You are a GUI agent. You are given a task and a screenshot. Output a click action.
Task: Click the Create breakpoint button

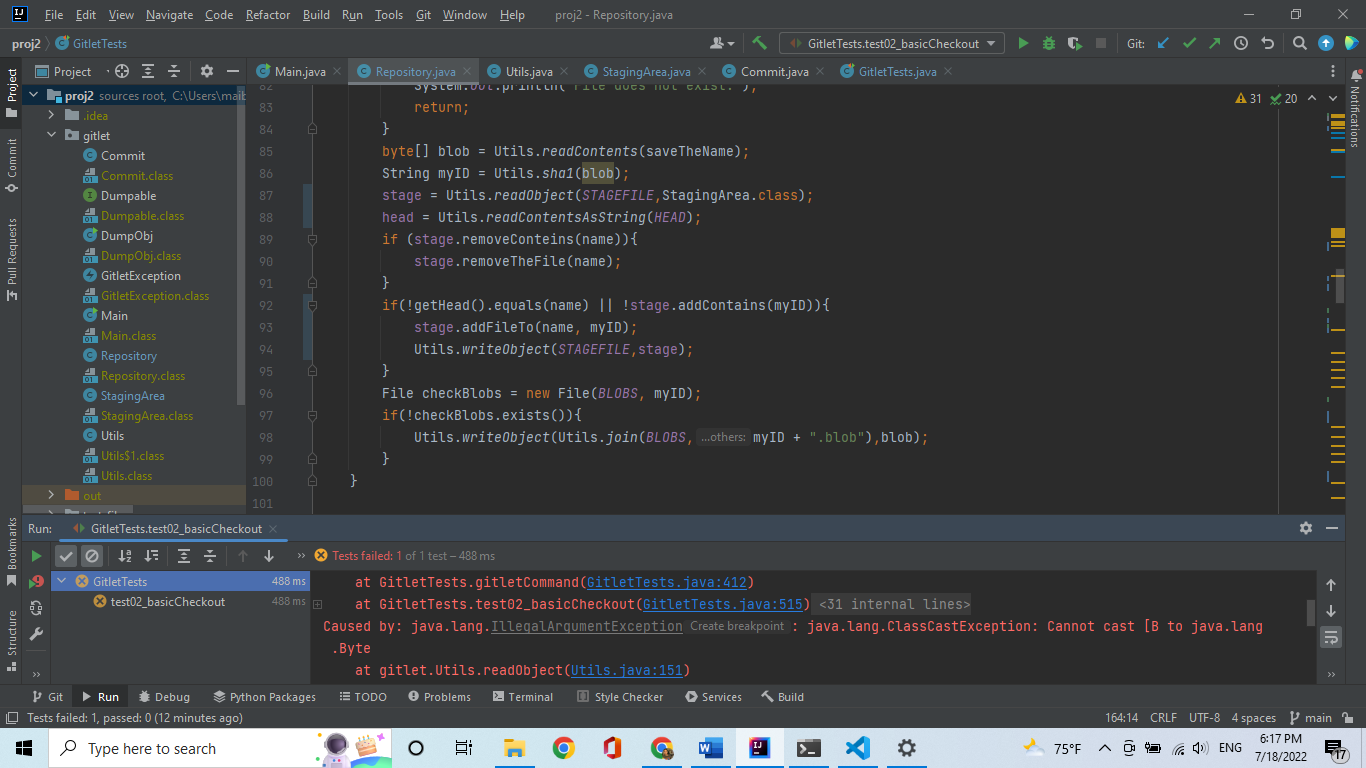tap(737, 626)
